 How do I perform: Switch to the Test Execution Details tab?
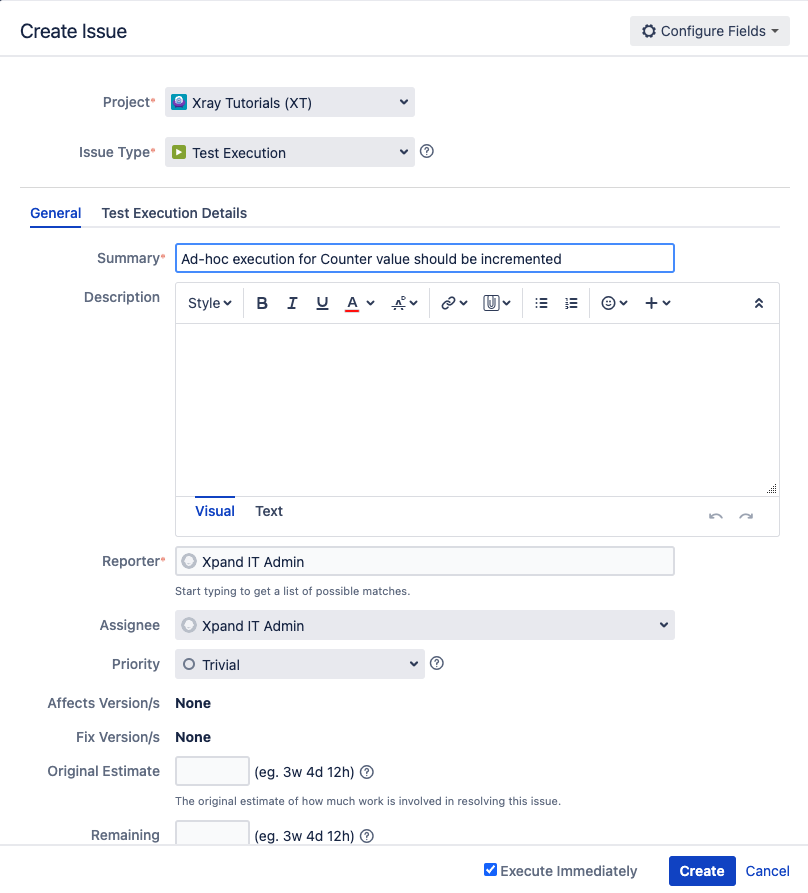(x=174, y=213)
